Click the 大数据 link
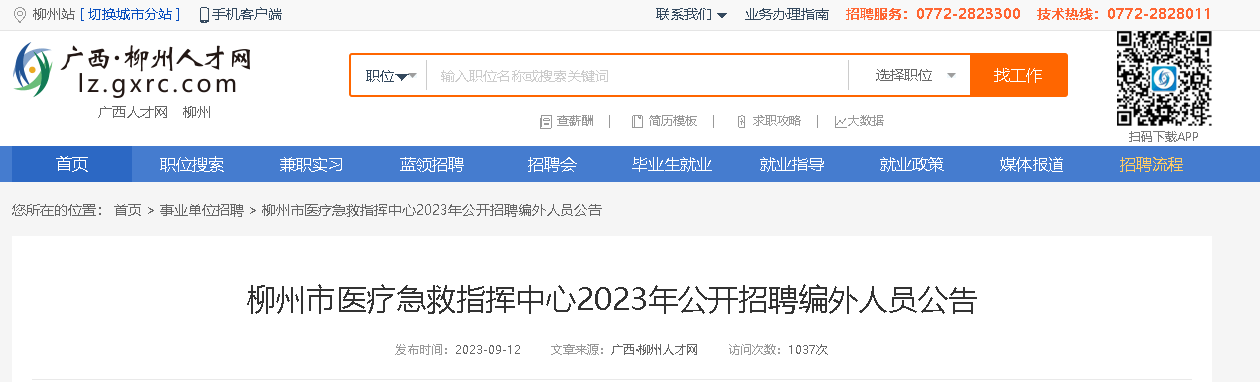 pos(866,121)
